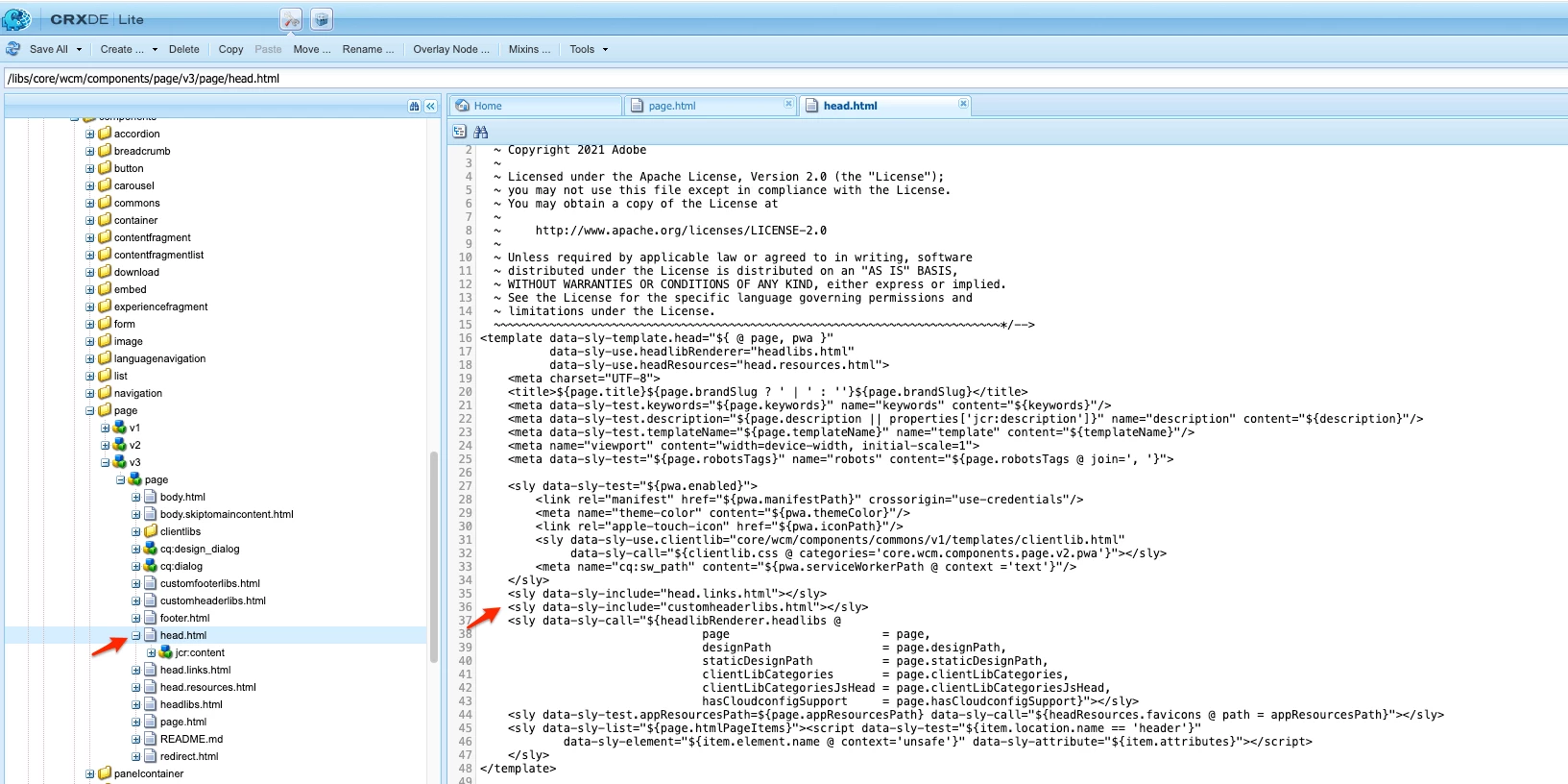Click the Copy toolbar button

click(x=230, y=49)
